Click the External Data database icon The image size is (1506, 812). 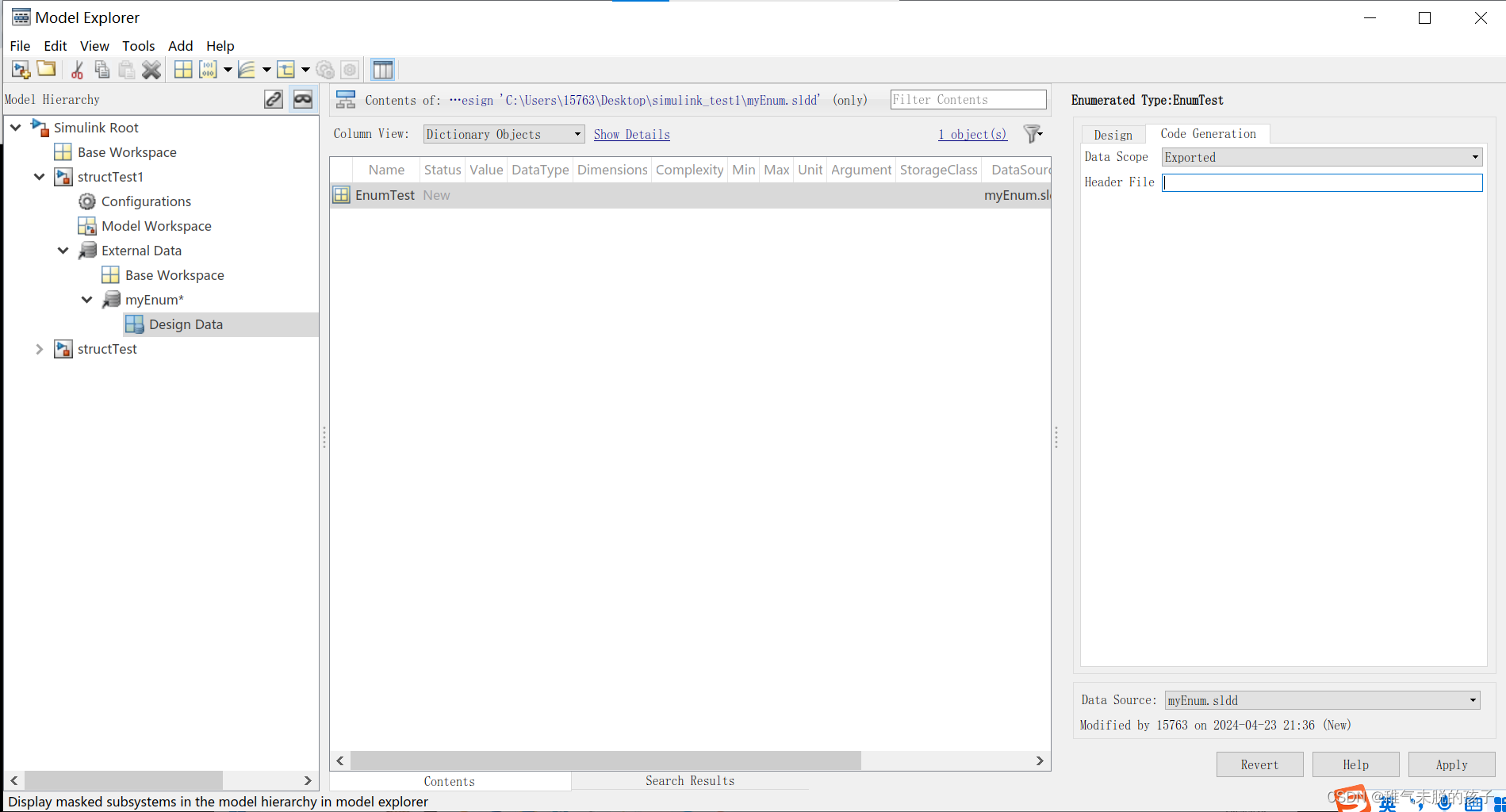87,251
